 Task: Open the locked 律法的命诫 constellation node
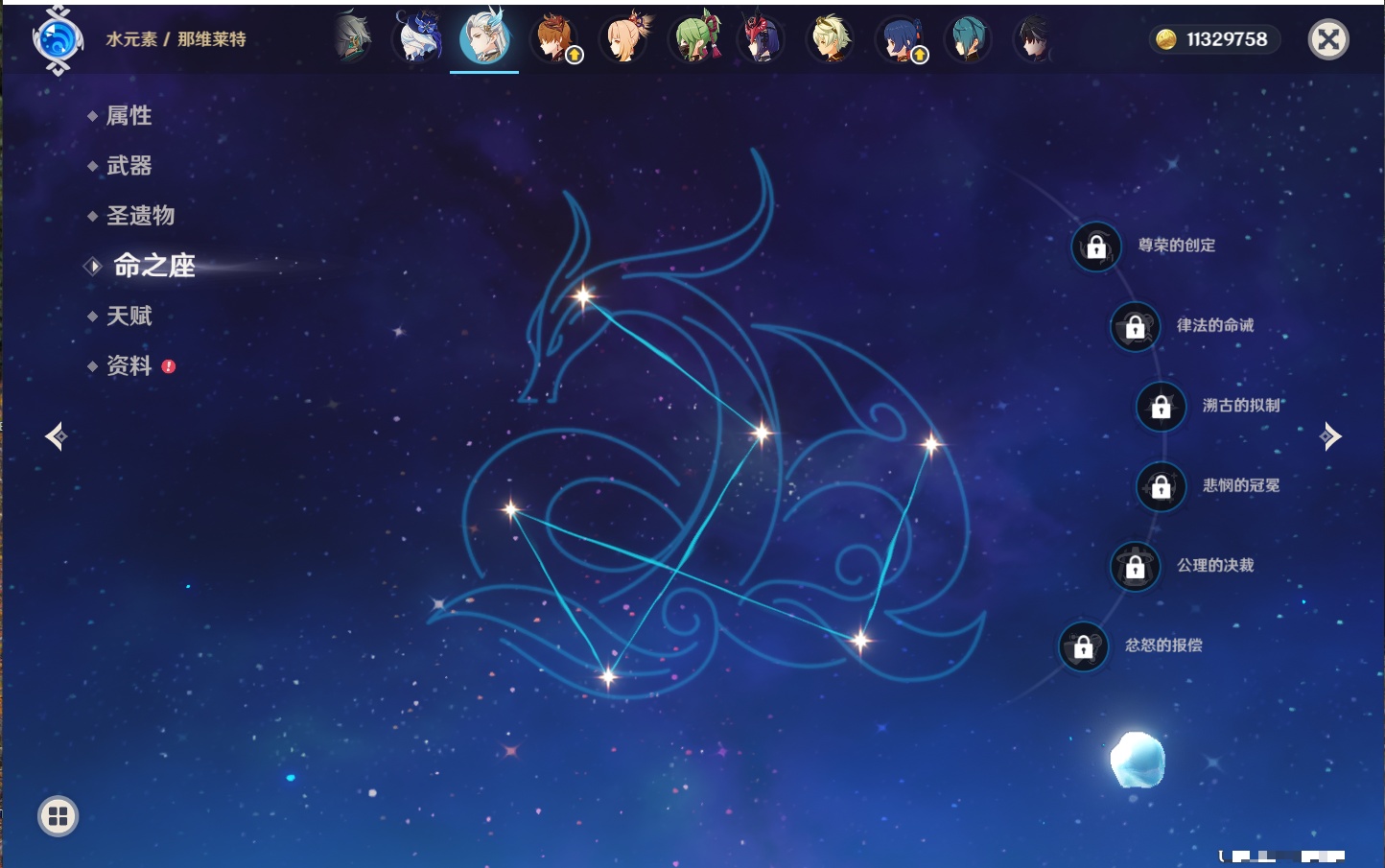1136,326
